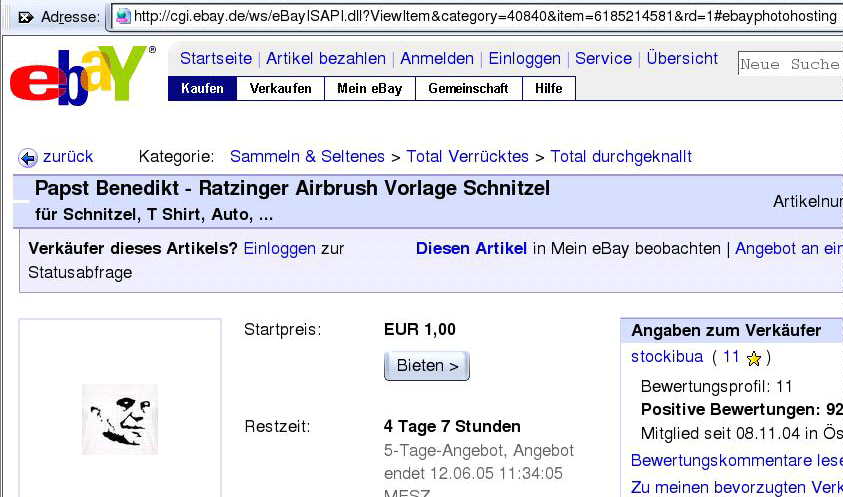Click the EUR 1,00 start price

[x=419, y=329]
